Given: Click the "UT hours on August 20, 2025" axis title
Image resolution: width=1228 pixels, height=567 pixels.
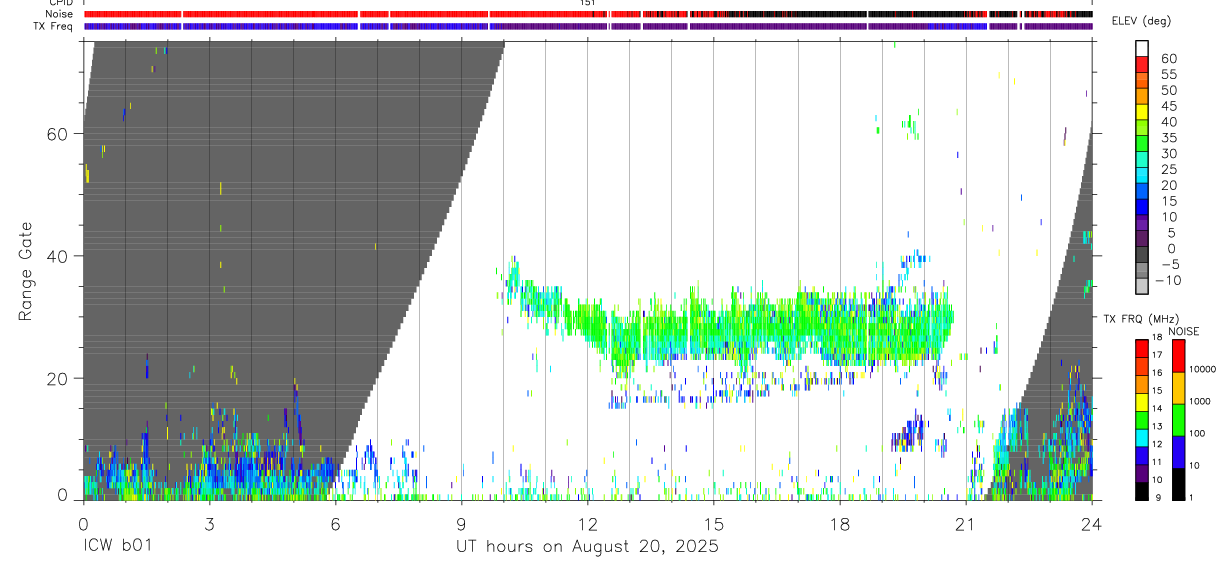Looking at the screenshot, I should [587, 547].
